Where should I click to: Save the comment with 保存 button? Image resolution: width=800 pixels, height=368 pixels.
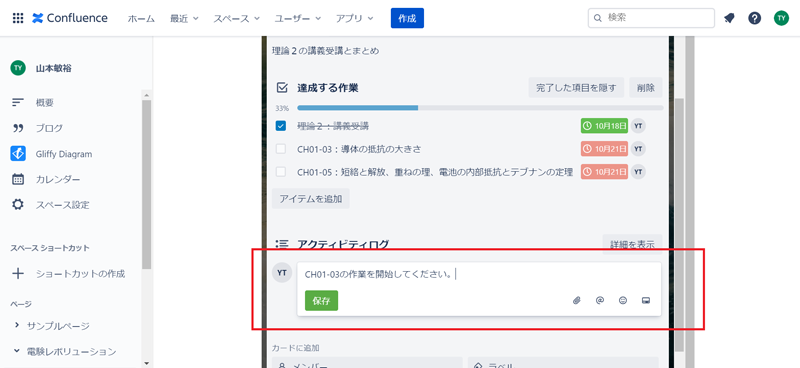pyautogui.click(x=321, y=301)
